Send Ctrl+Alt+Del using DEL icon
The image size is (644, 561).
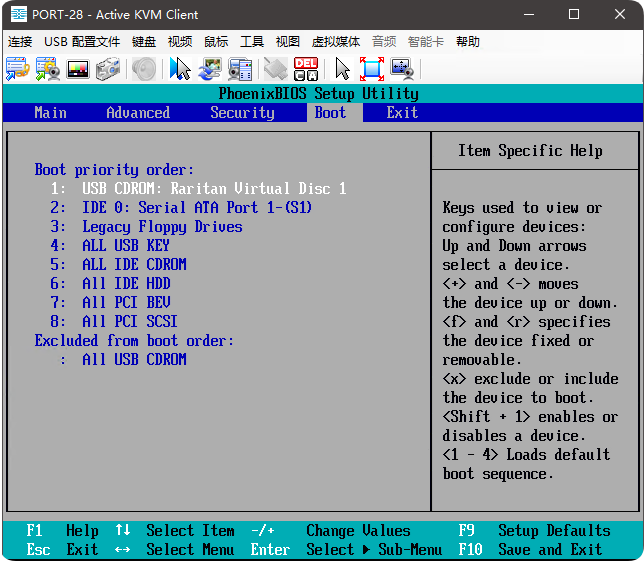[x=306, y=69]
